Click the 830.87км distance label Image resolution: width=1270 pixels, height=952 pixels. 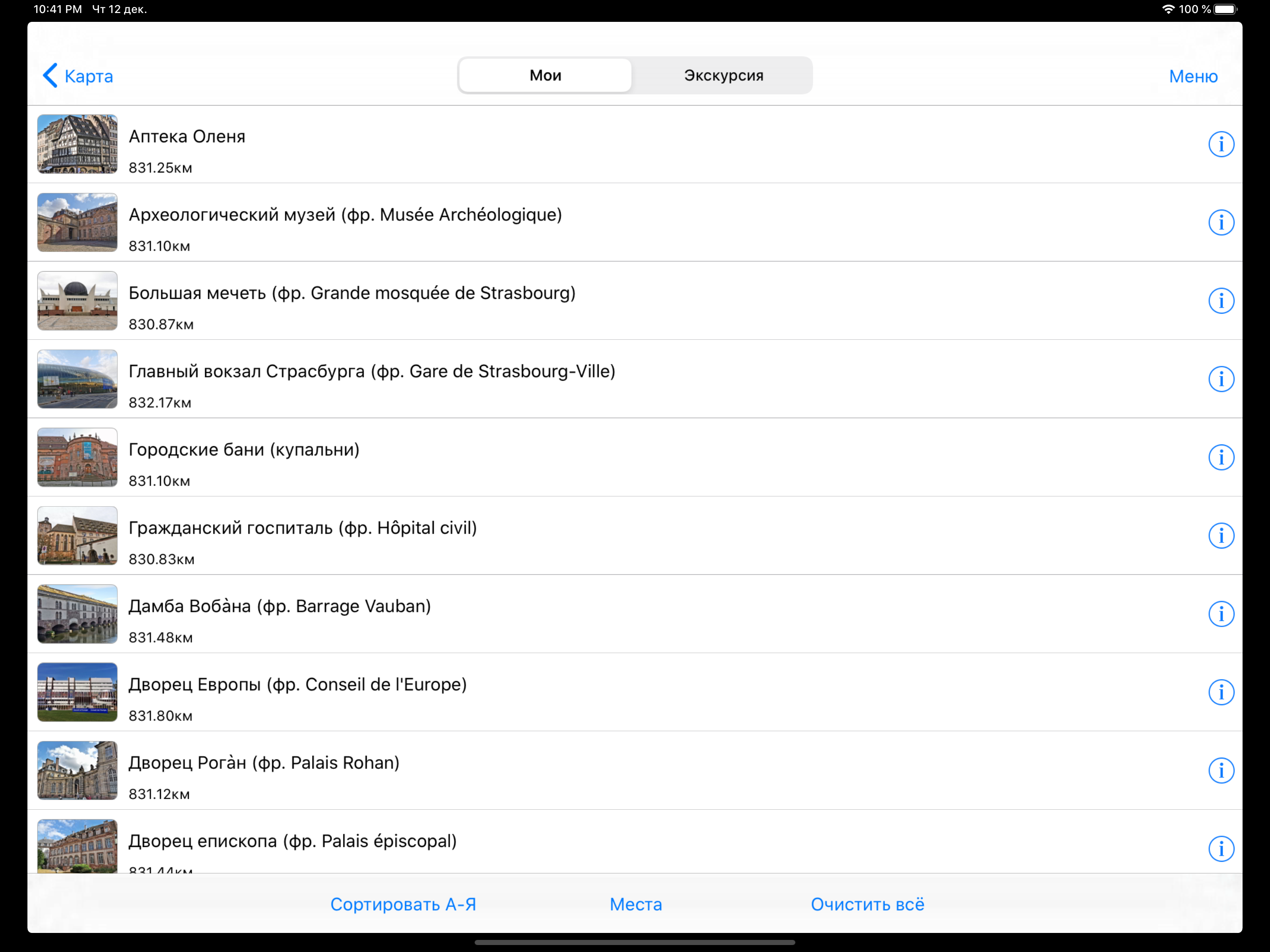(161, 325)
